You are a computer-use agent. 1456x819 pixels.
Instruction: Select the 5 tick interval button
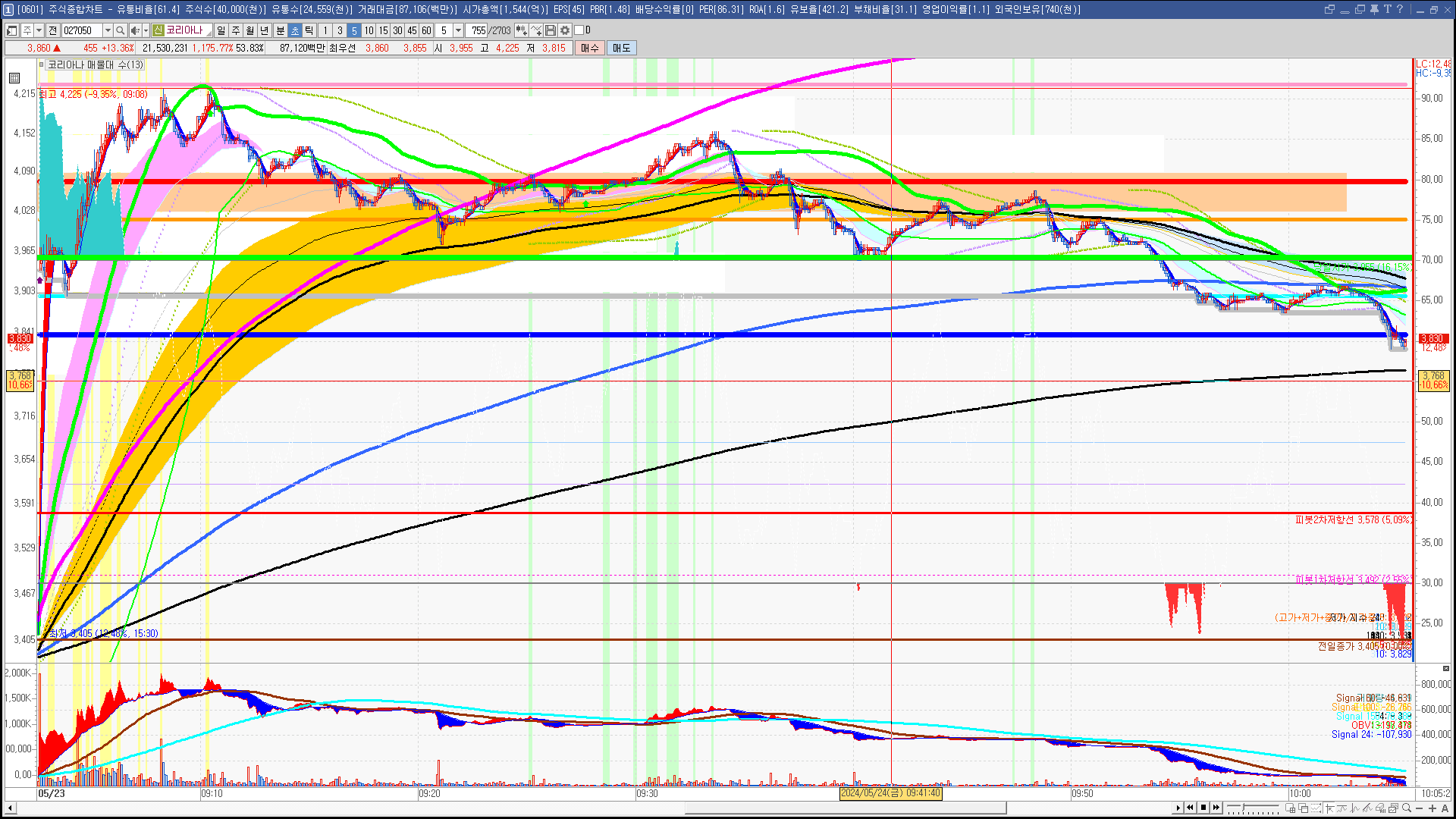pyautogui.click(x=354, y=30)
